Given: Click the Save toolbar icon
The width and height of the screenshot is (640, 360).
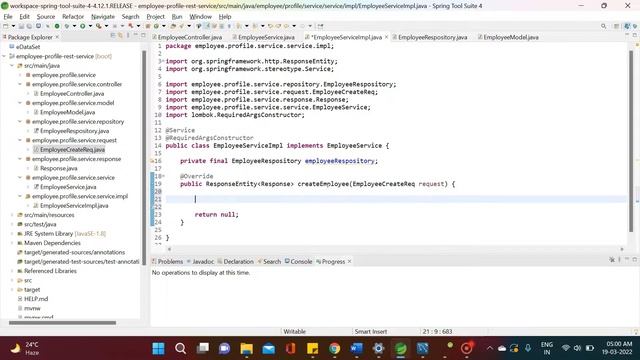Looking at the screenshot, I should pos(22,26).
